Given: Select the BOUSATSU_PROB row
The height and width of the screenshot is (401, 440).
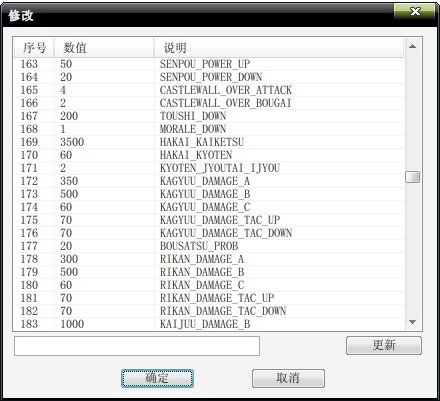Looking at the screenshot, I should pos(209,246).
